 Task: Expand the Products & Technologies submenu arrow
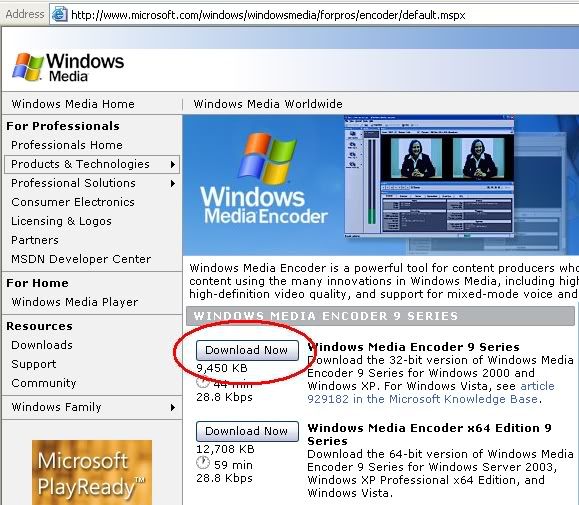pyautogui.click(x=172, y=165)
